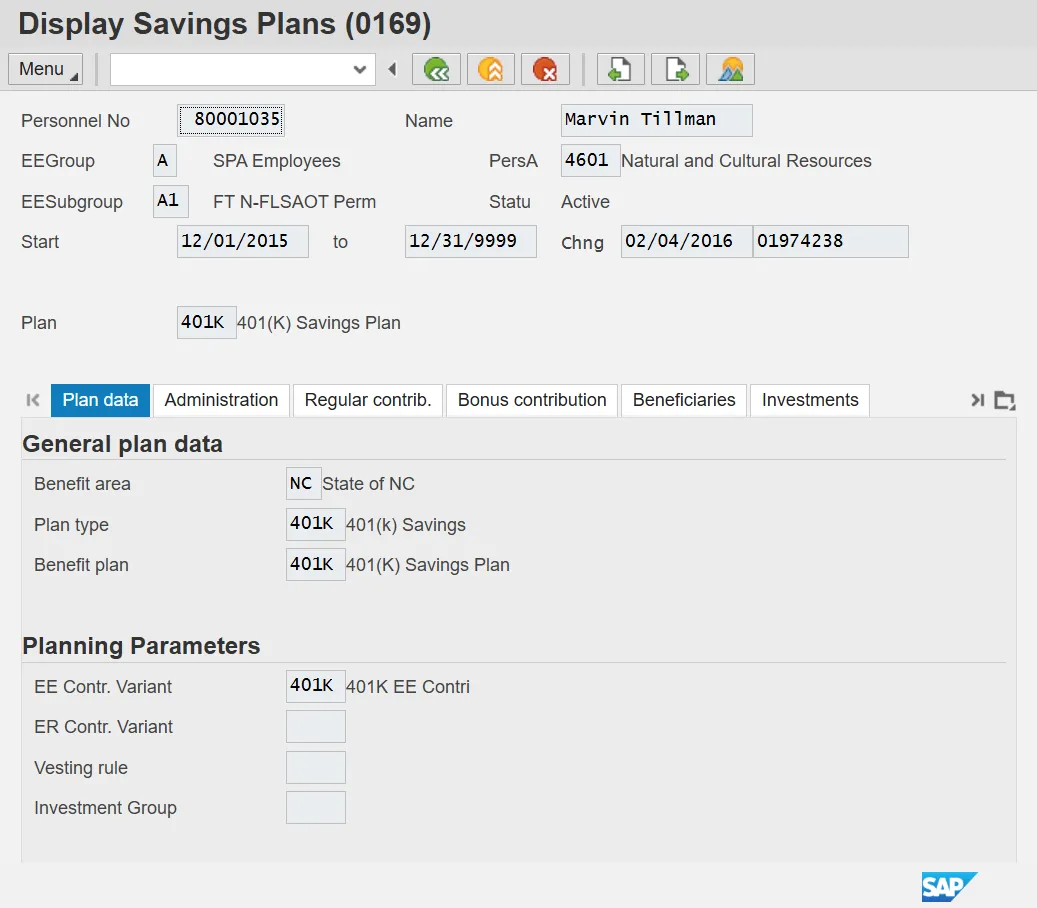The width and height of the screenshot is (1037, 908).
Task: Expand the command field dropdown
Action: pos(360,69)
